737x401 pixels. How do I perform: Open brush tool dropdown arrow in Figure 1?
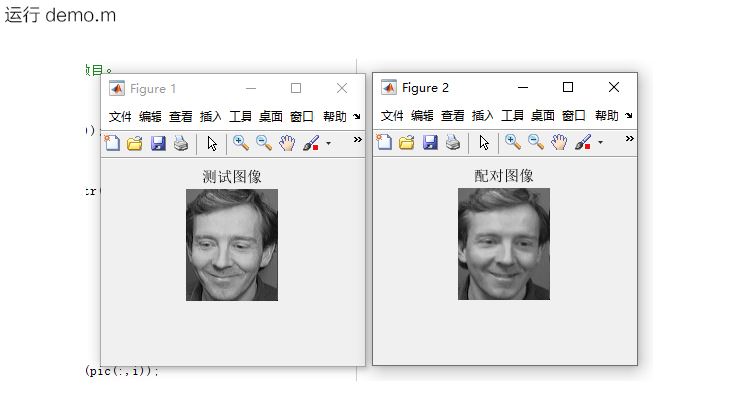(x=328, y=143)
